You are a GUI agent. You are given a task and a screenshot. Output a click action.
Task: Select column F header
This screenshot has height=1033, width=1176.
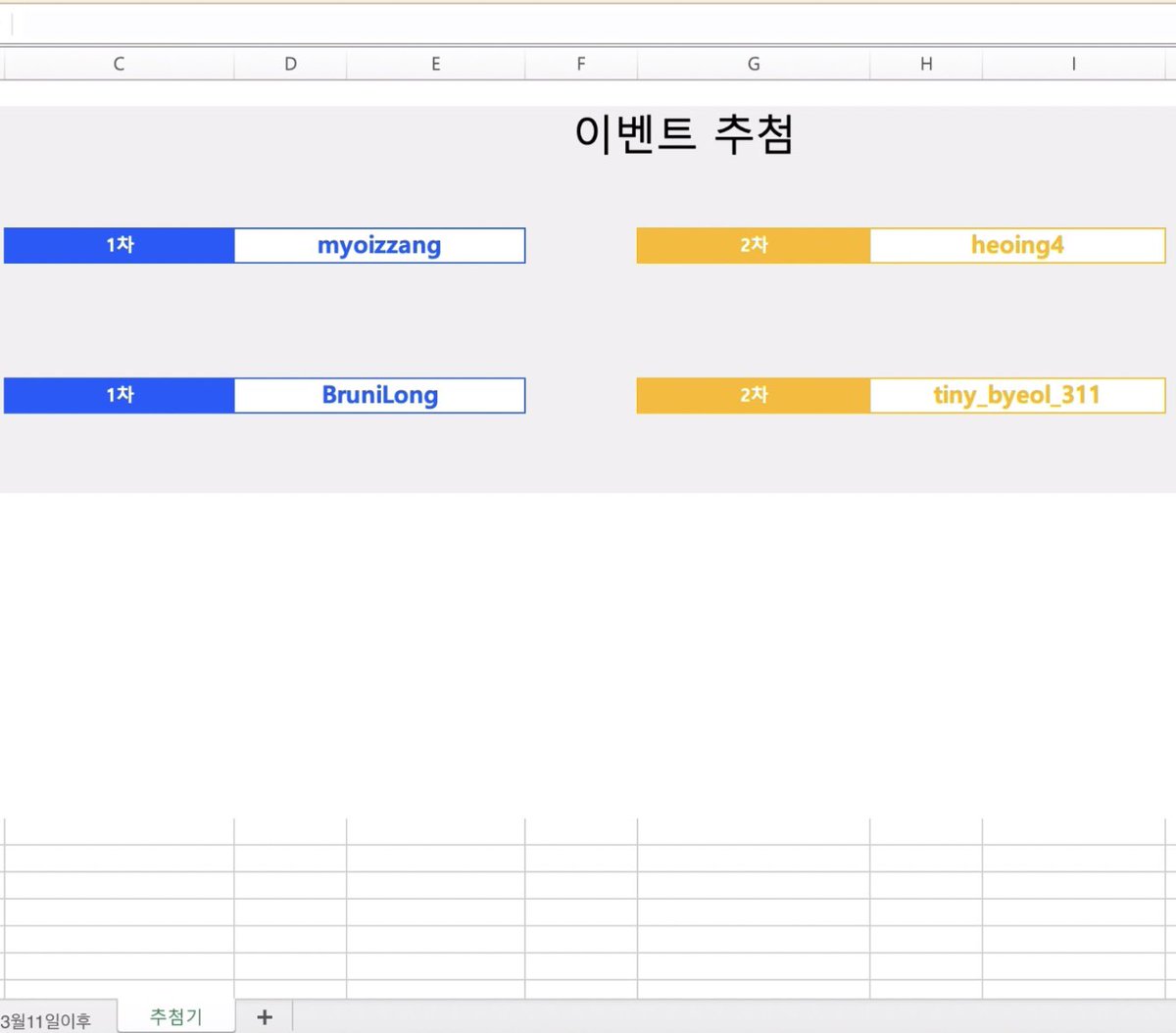click(581, 64)
